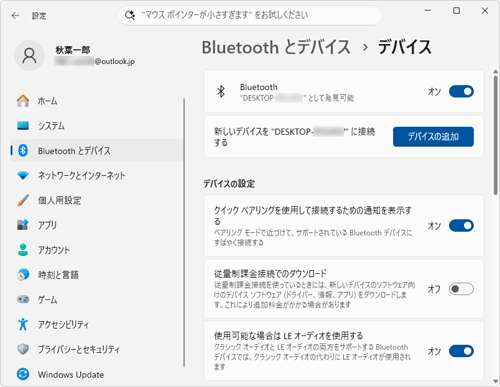Click the アプリ icon
The height and width of the screenshot is (387, 500).
click(x=23, y=225)
